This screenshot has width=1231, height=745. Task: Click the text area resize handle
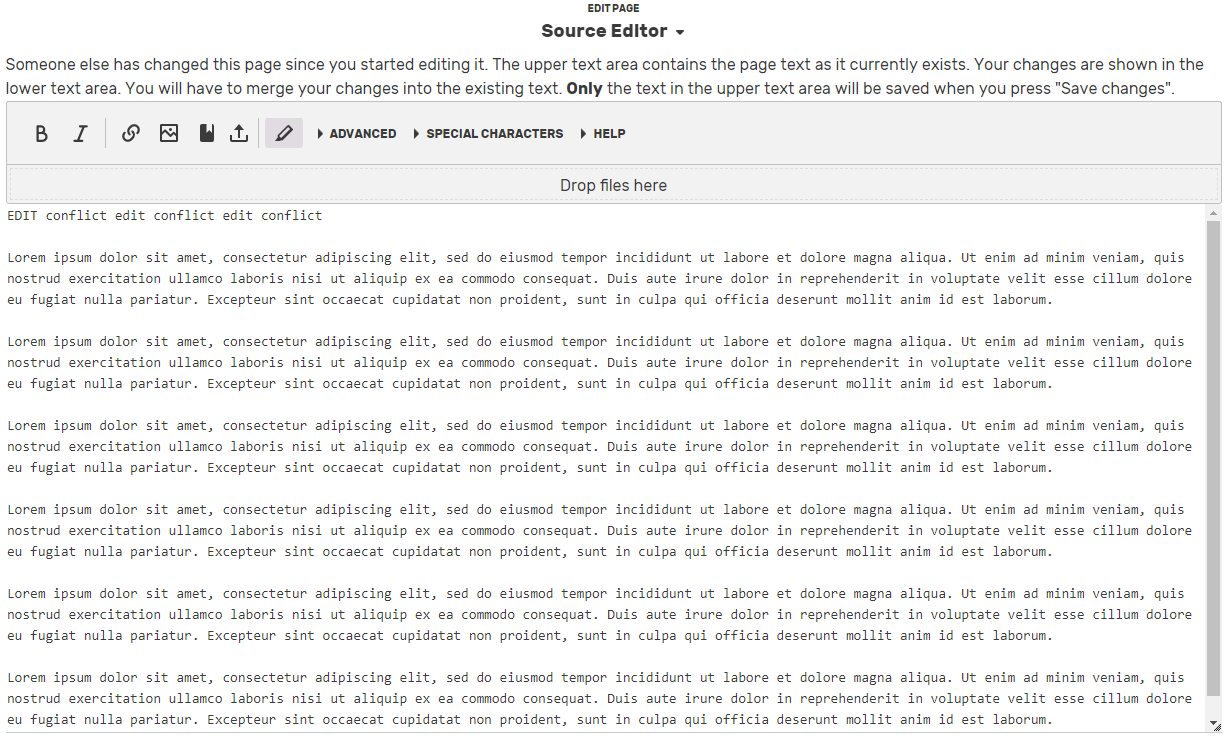coord(1214,725)
